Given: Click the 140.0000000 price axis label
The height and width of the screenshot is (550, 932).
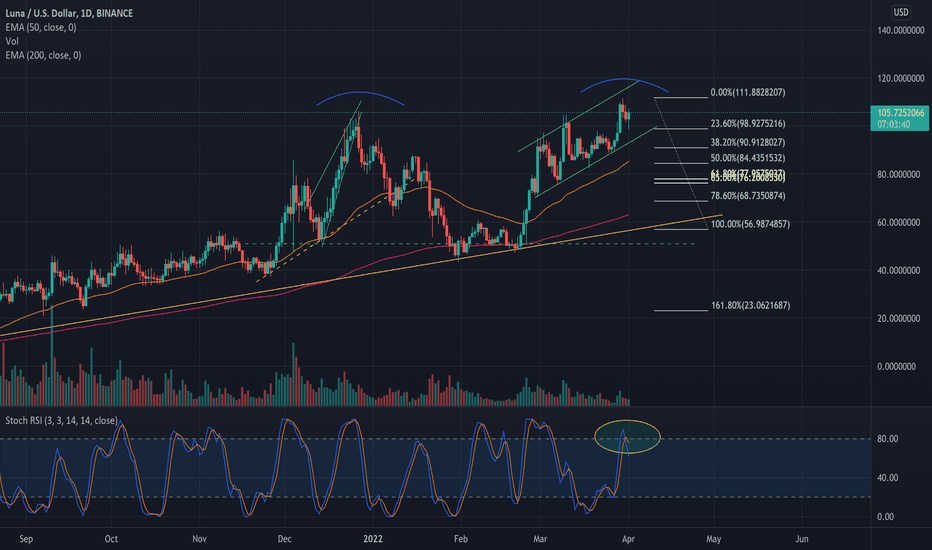Looking at the screenshot, I should [x=901, y=30].
